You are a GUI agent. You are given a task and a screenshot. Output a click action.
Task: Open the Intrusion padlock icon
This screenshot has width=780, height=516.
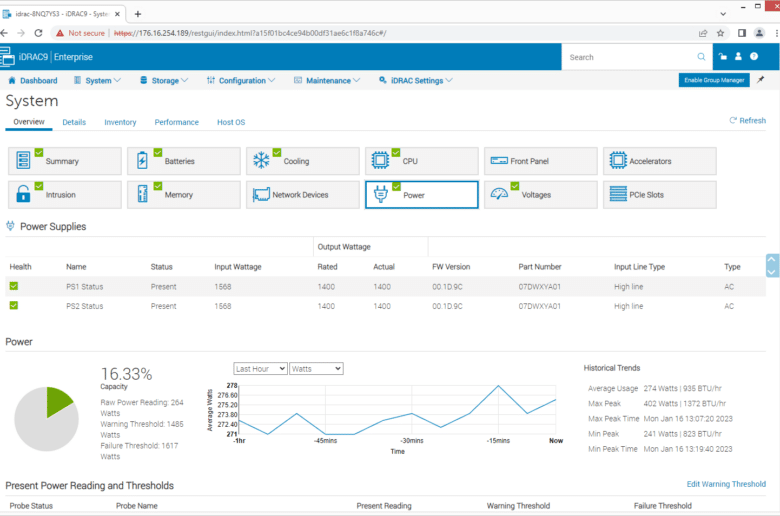tap(23, 194)
